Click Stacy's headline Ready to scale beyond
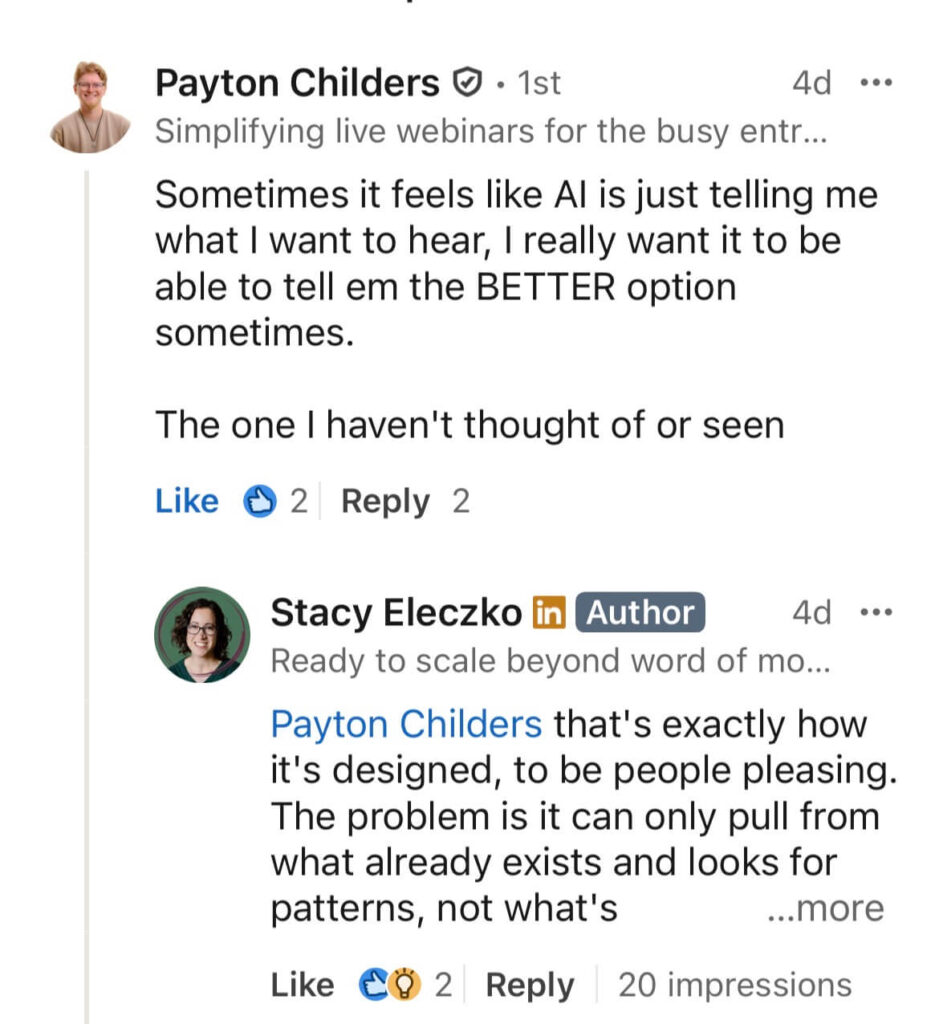939x1024 pixels. (x=550, y=661)
